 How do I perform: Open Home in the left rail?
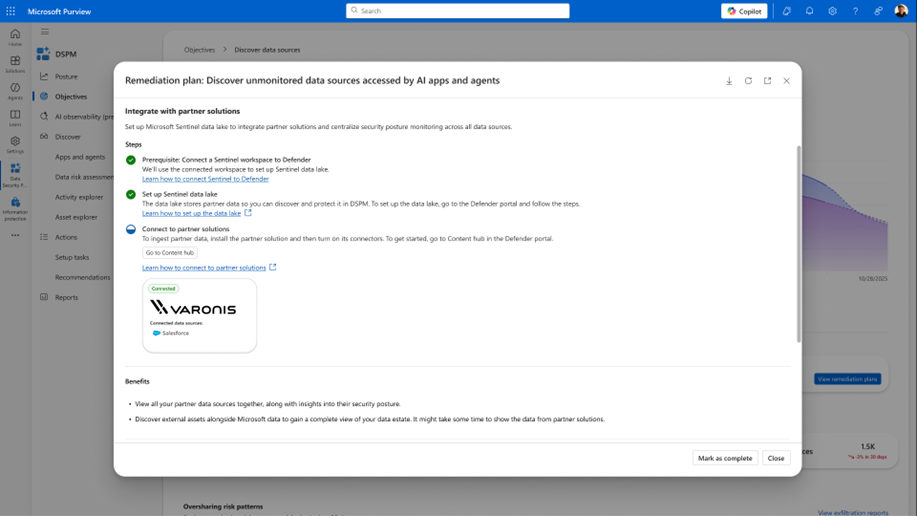point(15,37)
